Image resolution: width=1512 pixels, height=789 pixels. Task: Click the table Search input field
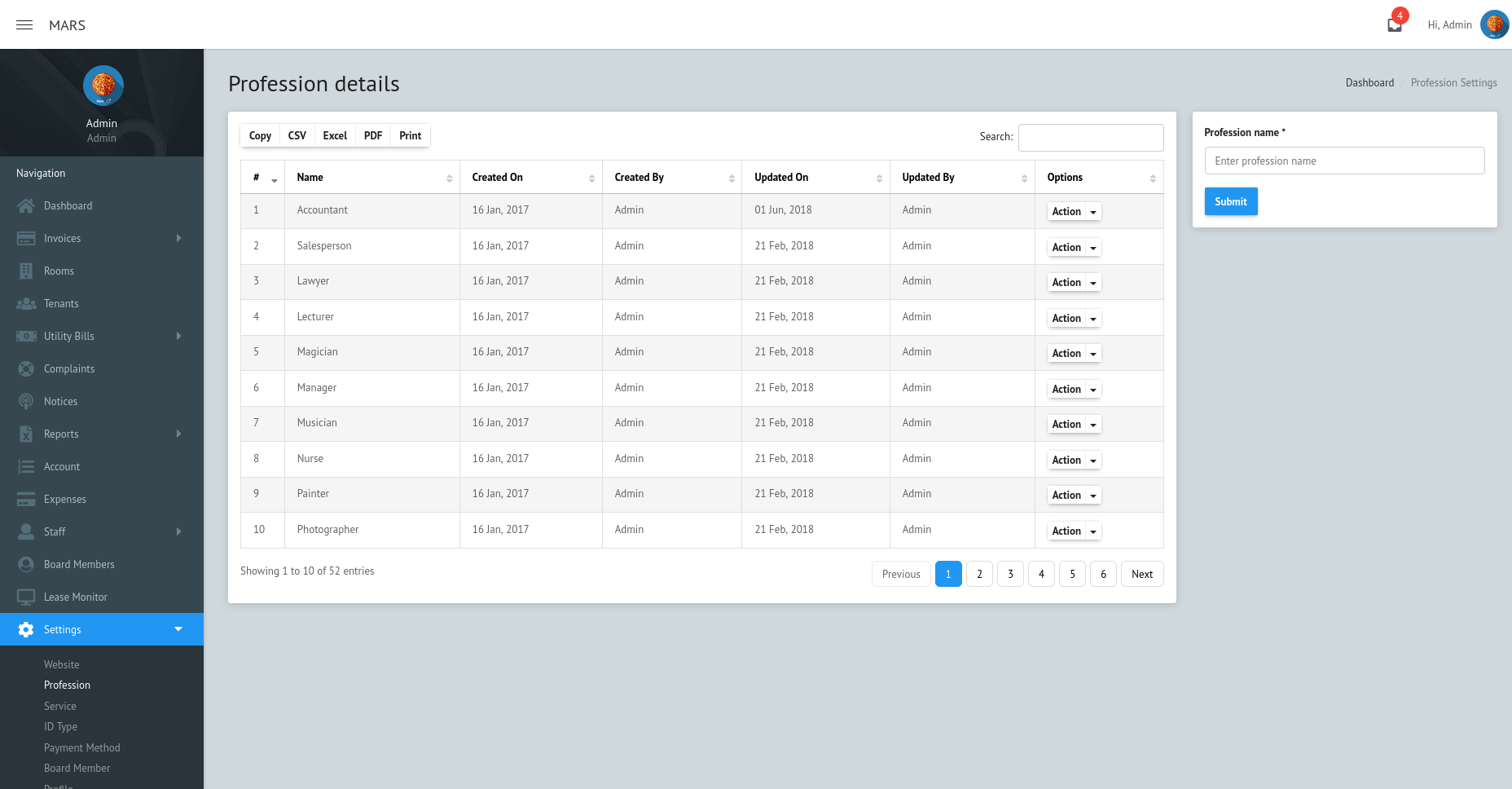[x=1091, y=137]
